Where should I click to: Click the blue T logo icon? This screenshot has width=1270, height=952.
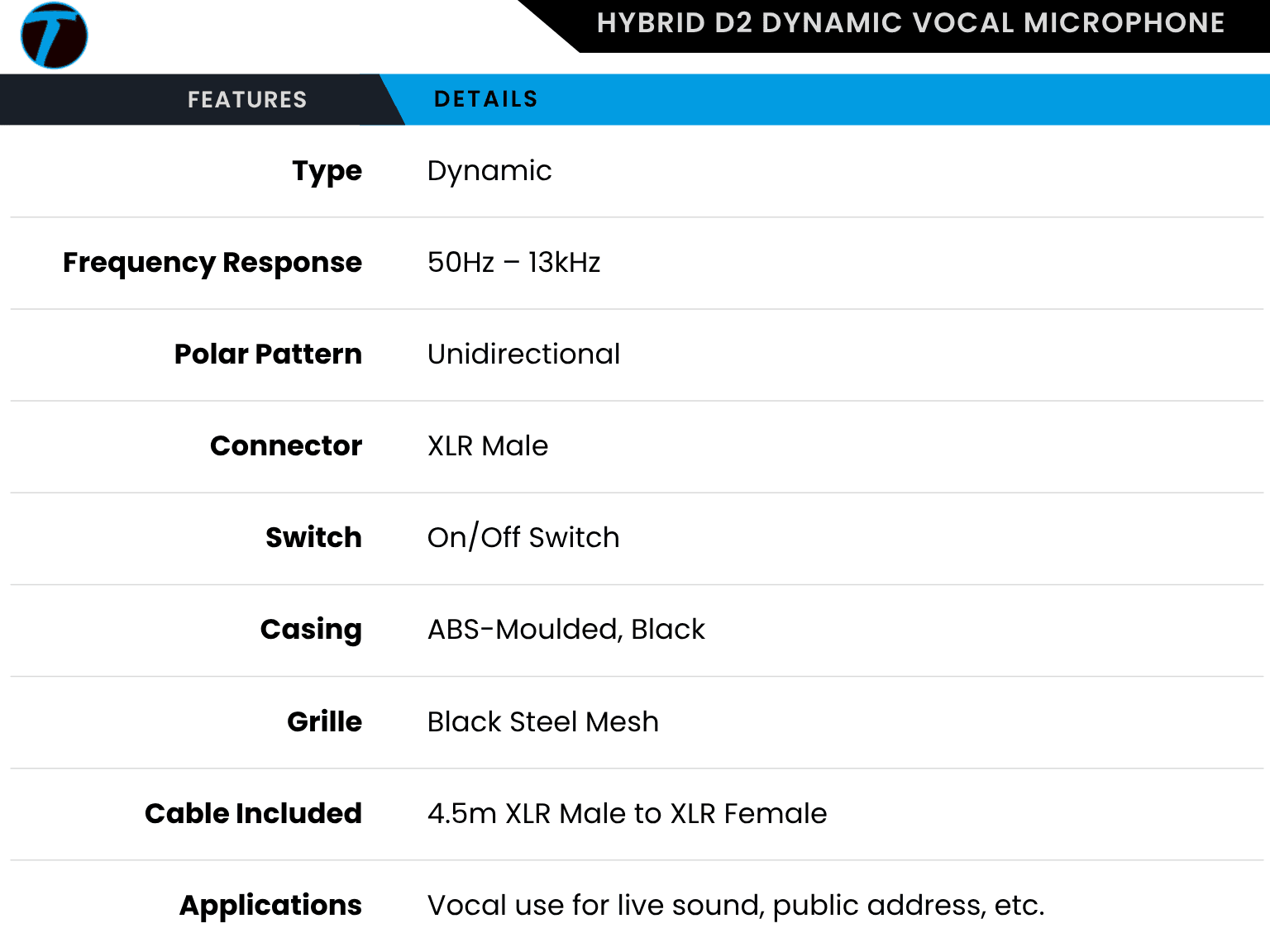point(54,36)
